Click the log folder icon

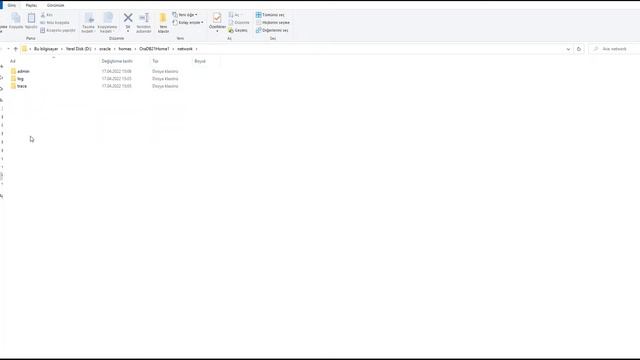click(13, 78)
